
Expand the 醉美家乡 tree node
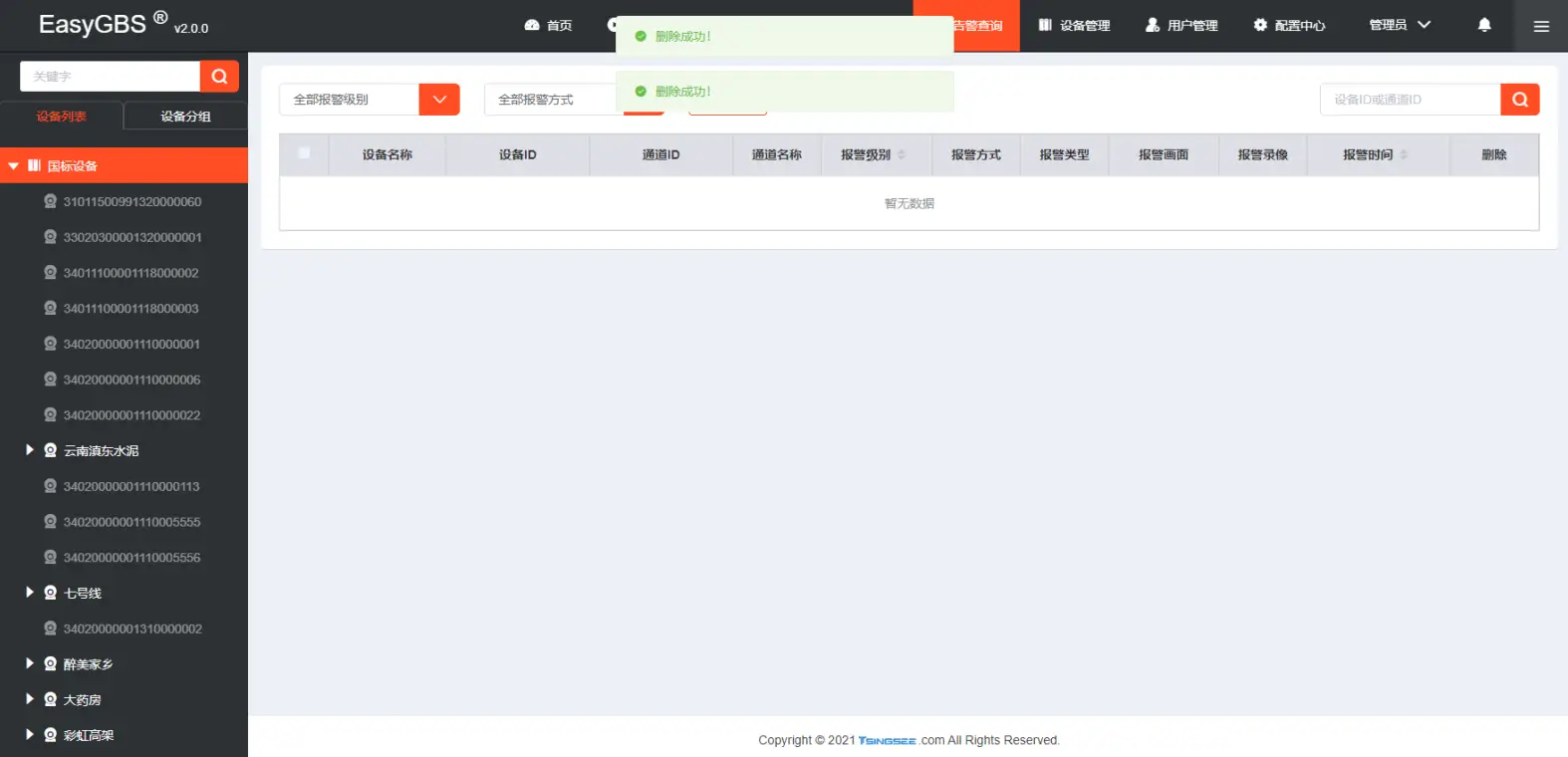click(x=30, y=663)
